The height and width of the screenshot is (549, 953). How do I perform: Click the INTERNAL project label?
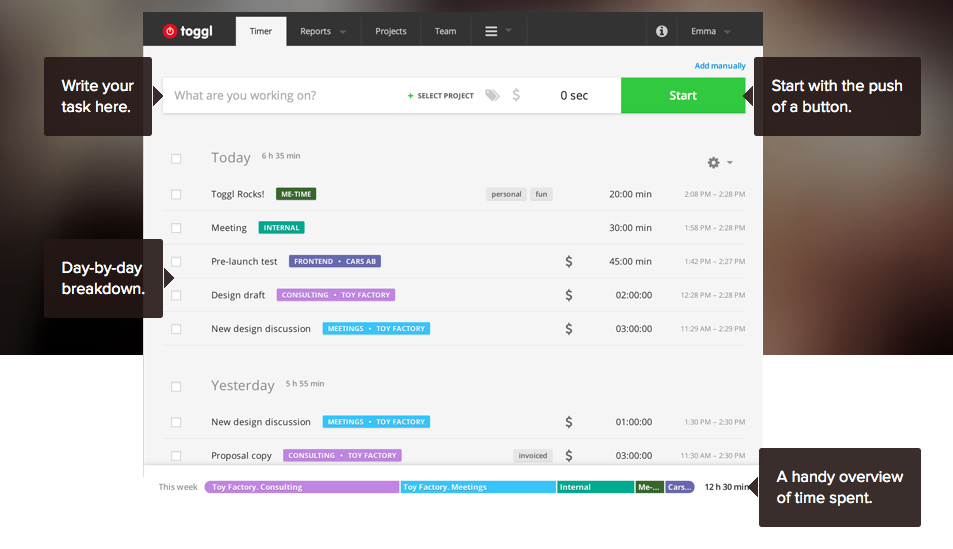(281, 227)
